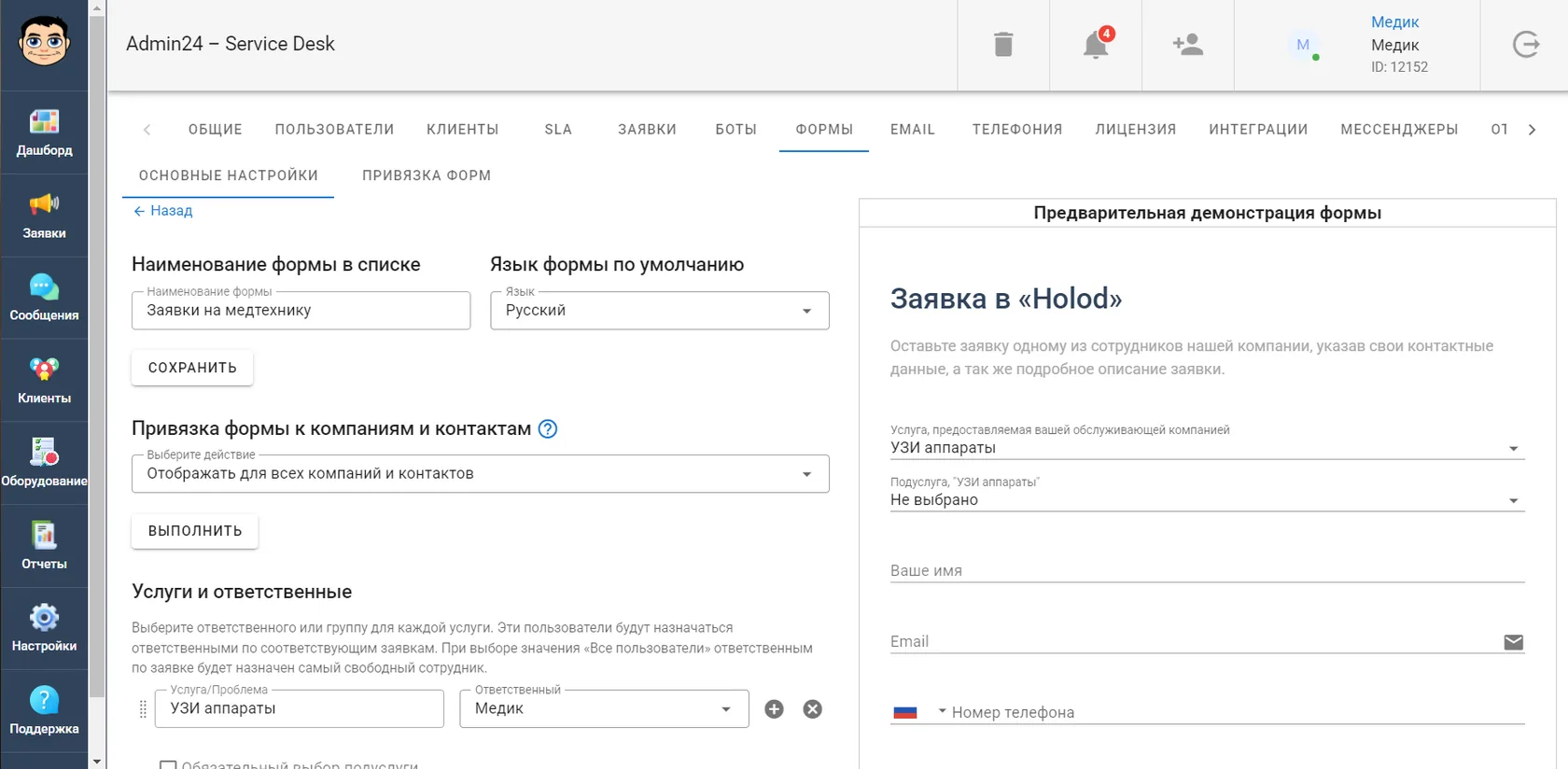Click the СОХРАНИТЬ button

tap(192, 368)
